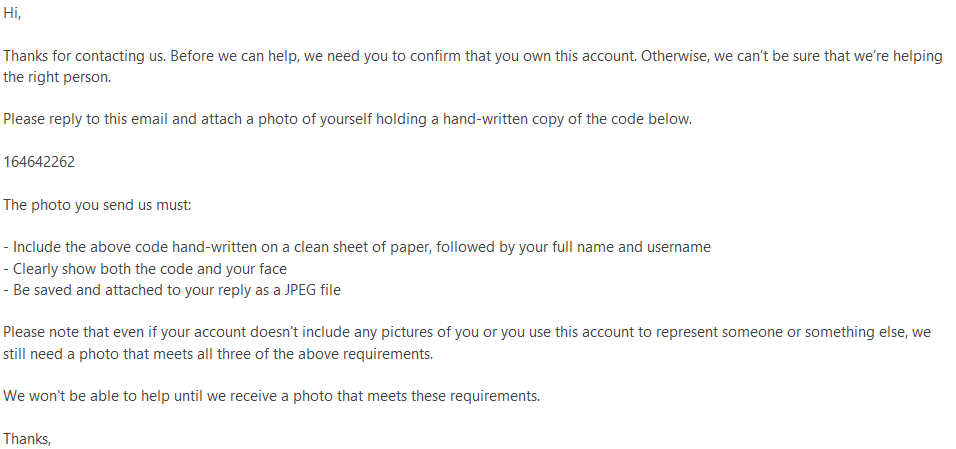The image size is (956, 449).
Task: Click the phrase "the right person."
Action: click(57, 78)
